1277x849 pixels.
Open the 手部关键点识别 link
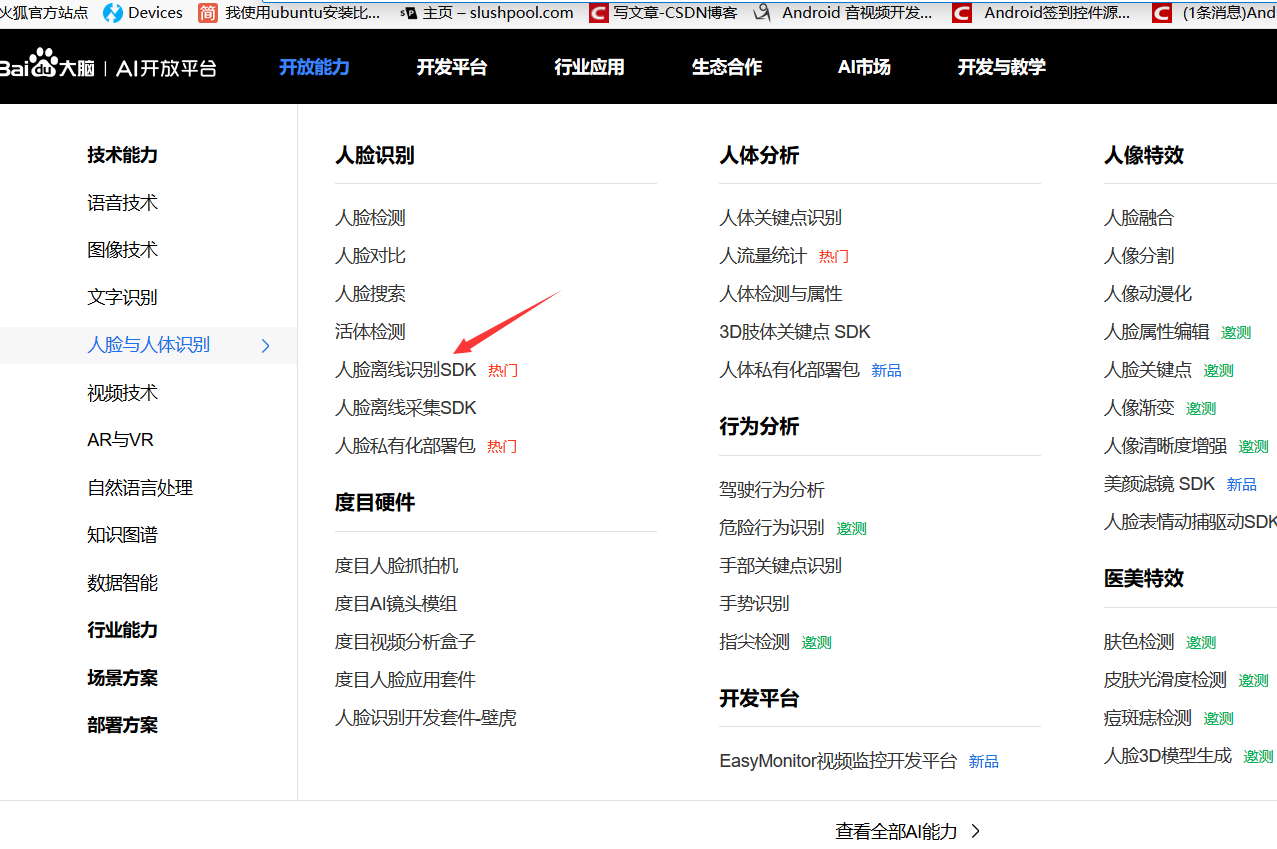(x=780, y=566)
